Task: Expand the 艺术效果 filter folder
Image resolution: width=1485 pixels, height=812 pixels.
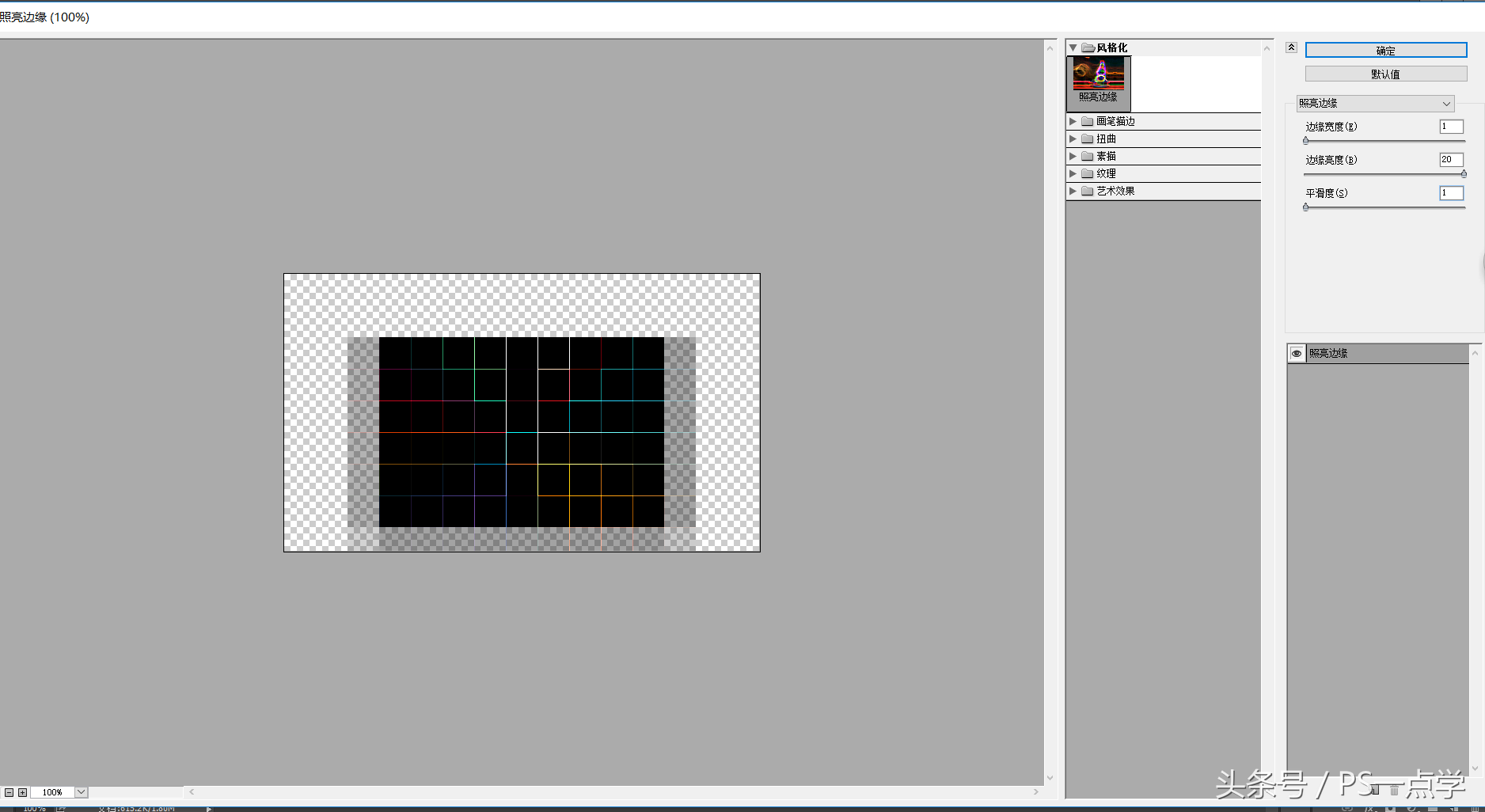Action: (1073, 191)
